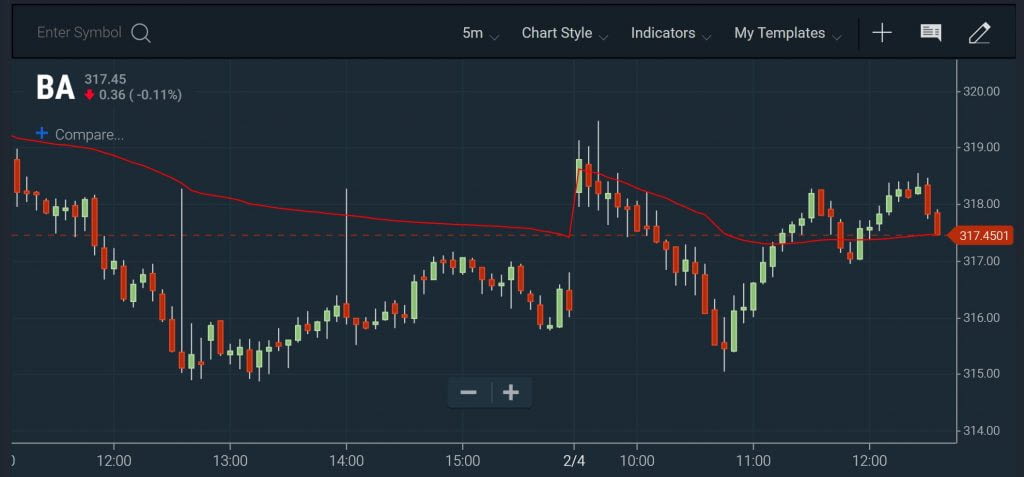Click the BA ticker symbol label
Viewport: 1024px width, 477px height.
pyautogui.click(x=56, y=88)
